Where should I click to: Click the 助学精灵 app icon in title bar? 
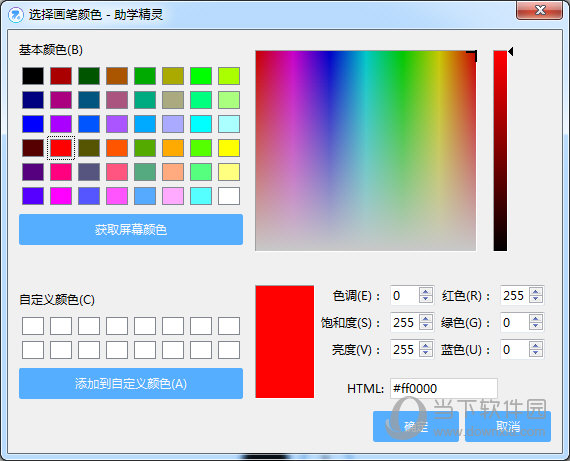[x=16, y=15]
